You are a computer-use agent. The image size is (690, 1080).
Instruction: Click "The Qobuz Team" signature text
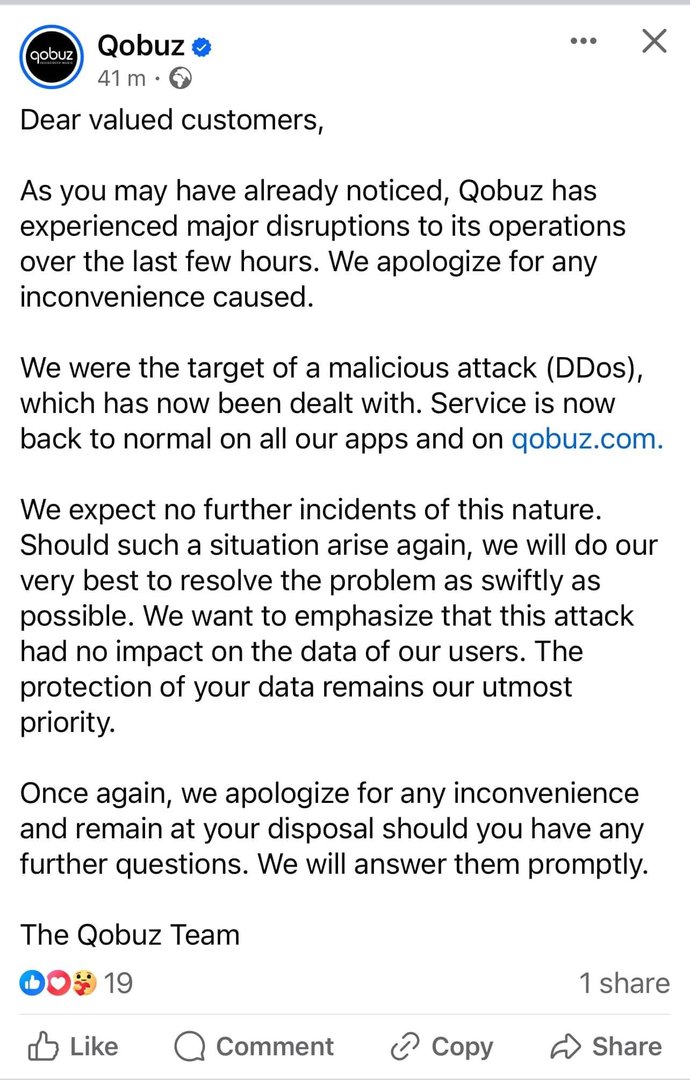[130, 935]
